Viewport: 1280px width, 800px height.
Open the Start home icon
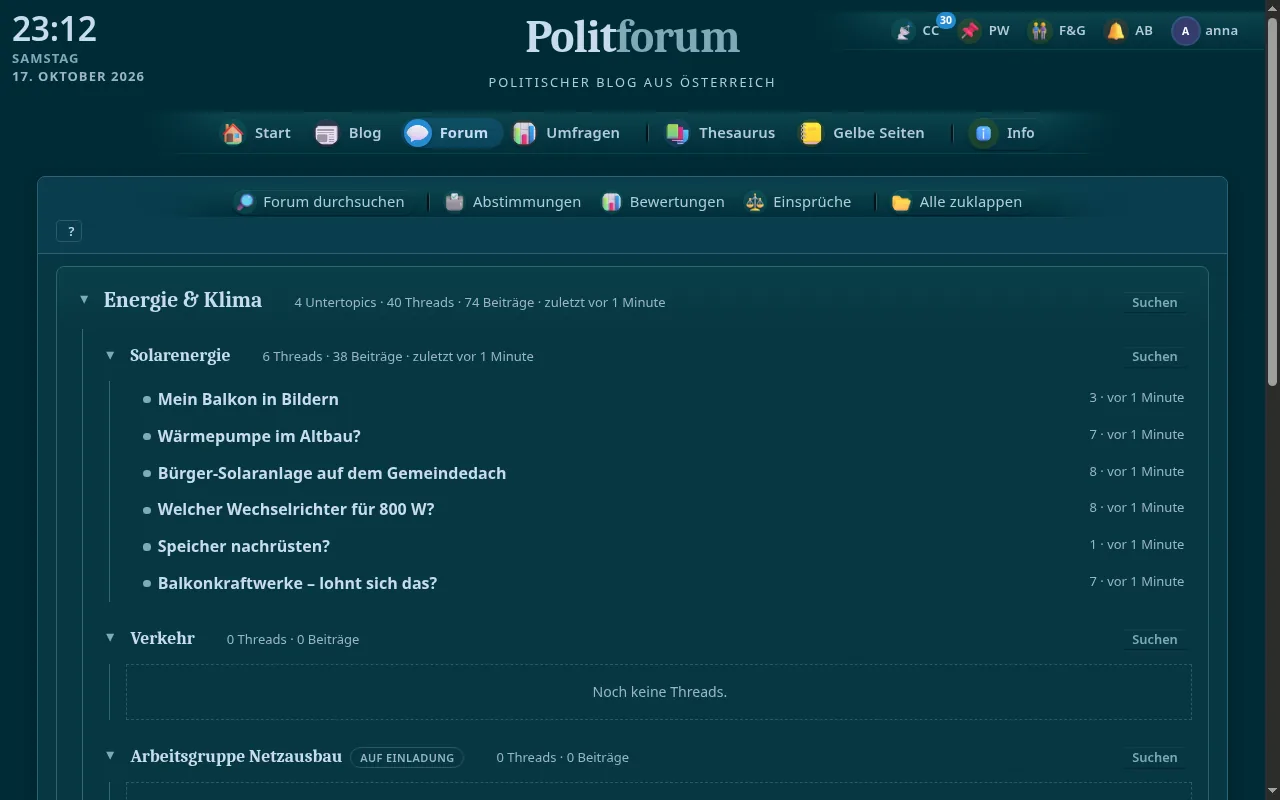[233, 133]
